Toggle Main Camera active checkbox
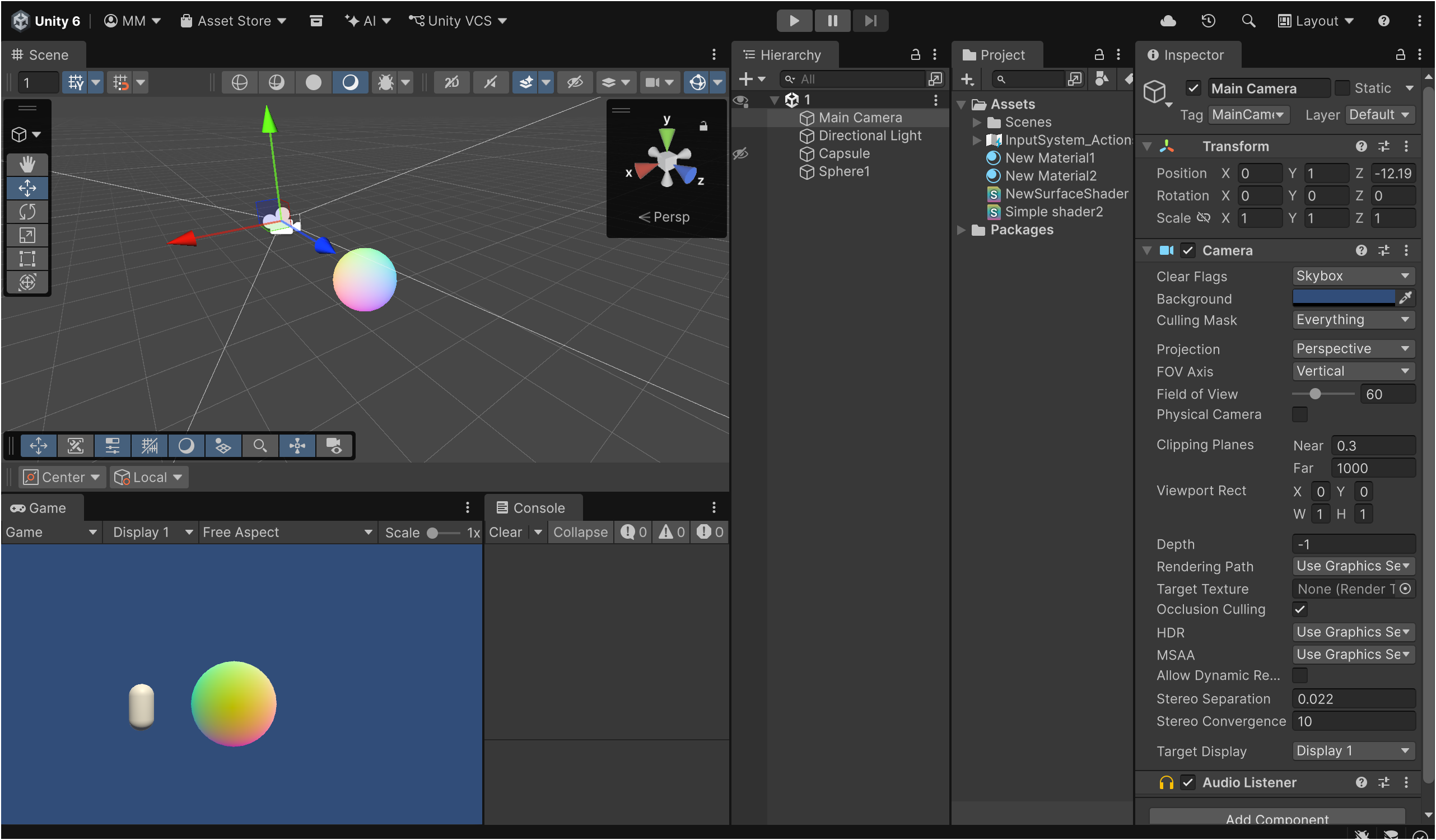The width and height of the screenshot is (1436, 840). click(x=1193, y=88)
